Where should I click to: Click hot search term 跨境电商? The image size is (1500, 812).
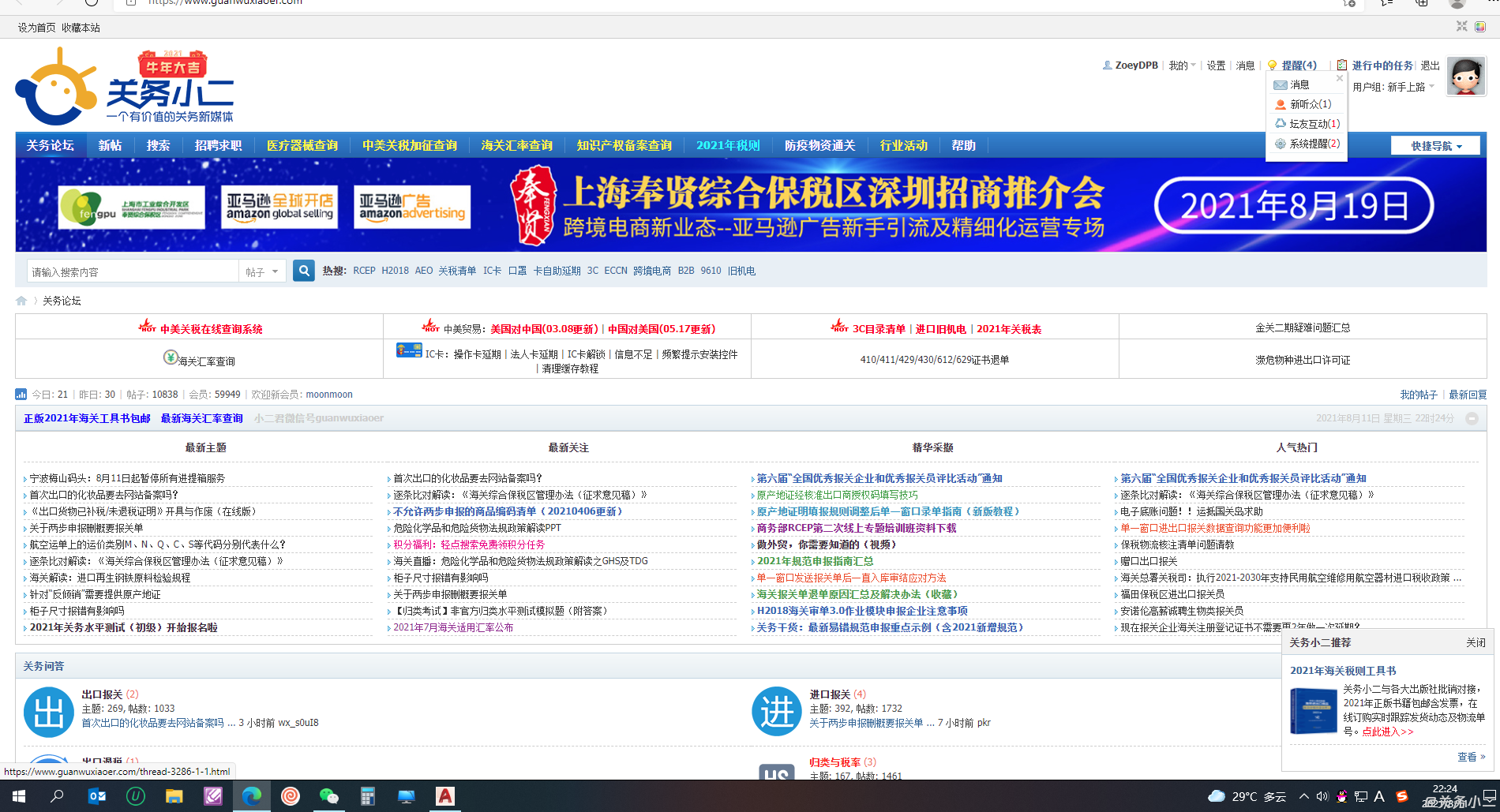coord(652,271)
